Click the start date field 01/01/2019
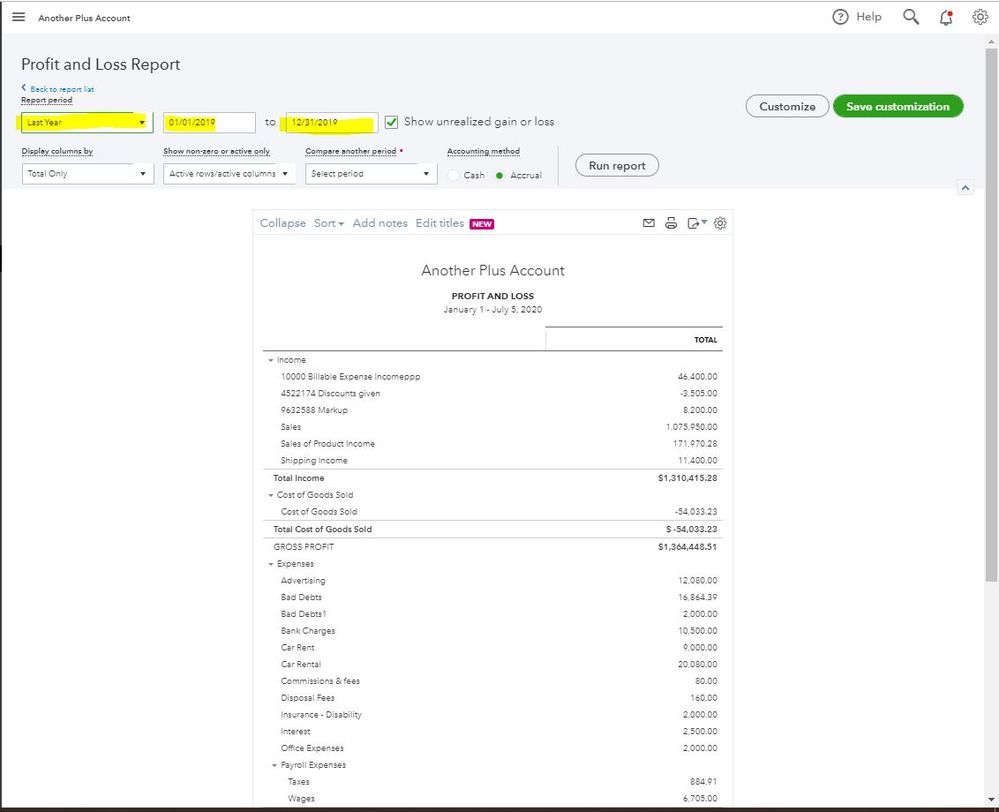Screen dimensions: 999x812 point(209,122)
